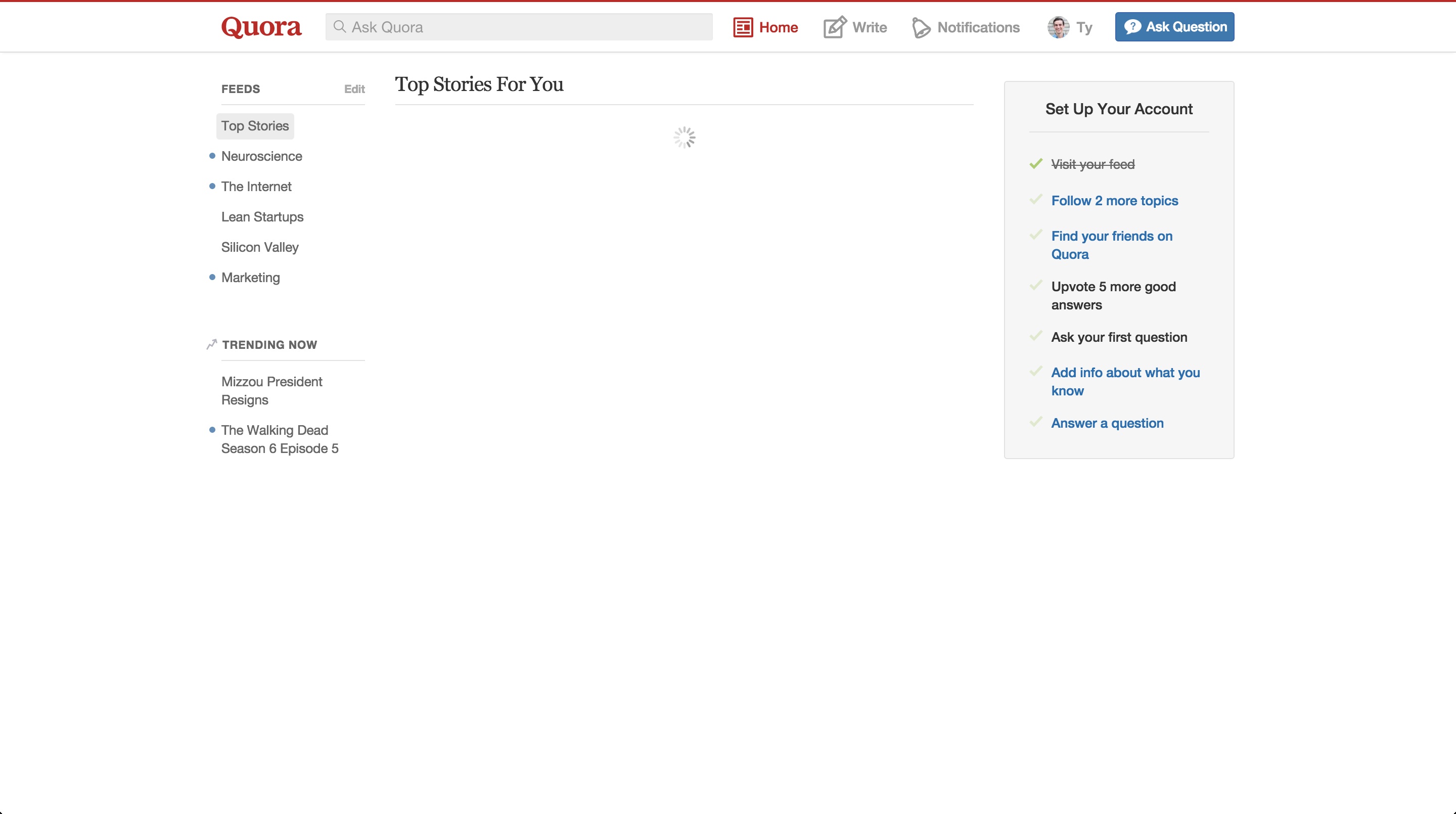This screenshot has width=1456, height=814.
Task: Click Ask your first question text
Action: (1119, 337)
